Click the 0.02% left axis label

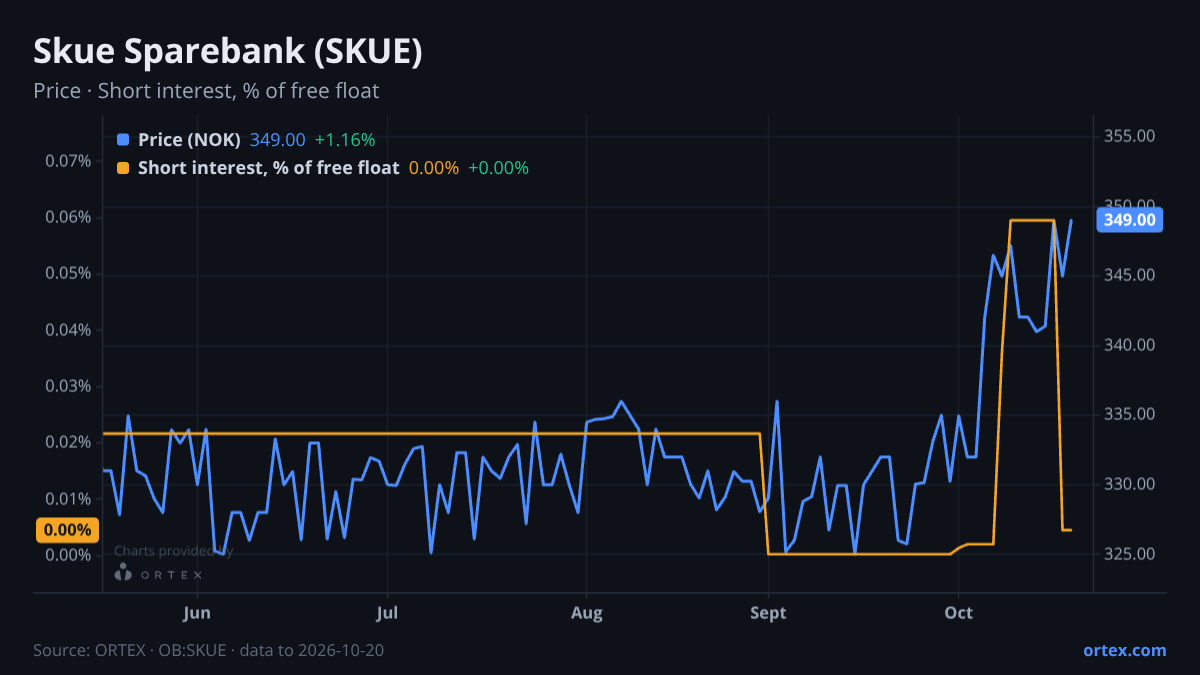click(68, 442)
